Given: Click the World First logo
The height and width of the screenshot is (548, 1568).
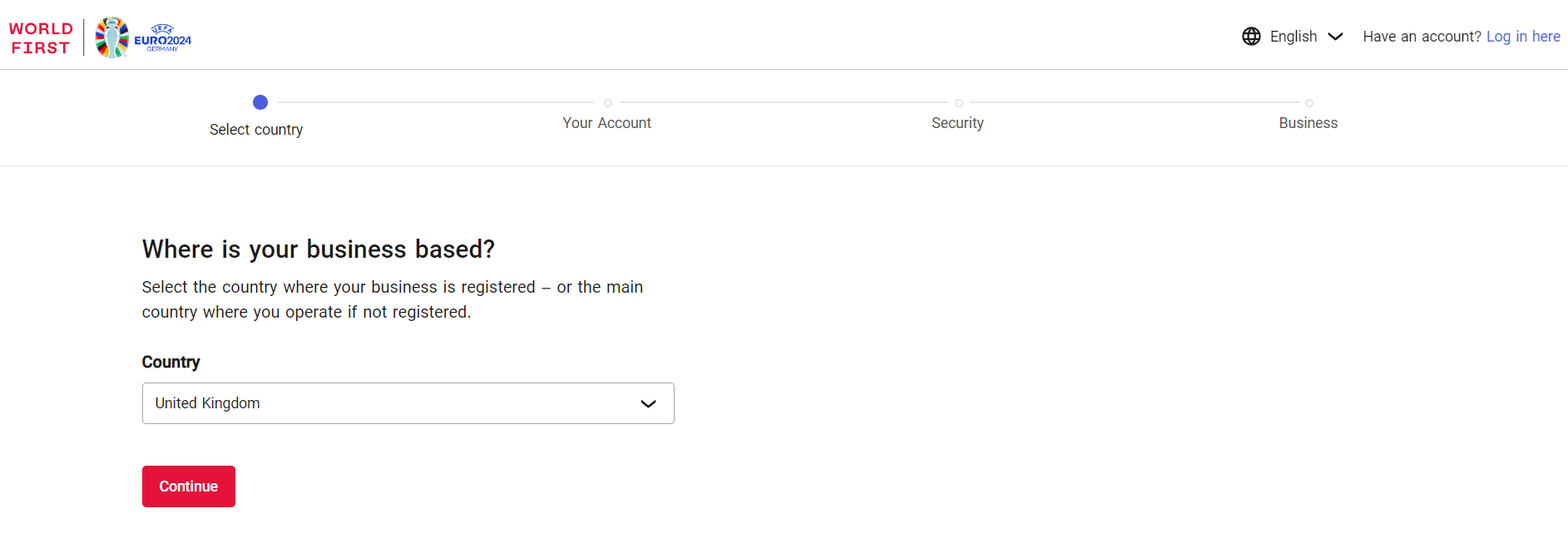Looking at the screenshot, I should click(x=41, y=38).
